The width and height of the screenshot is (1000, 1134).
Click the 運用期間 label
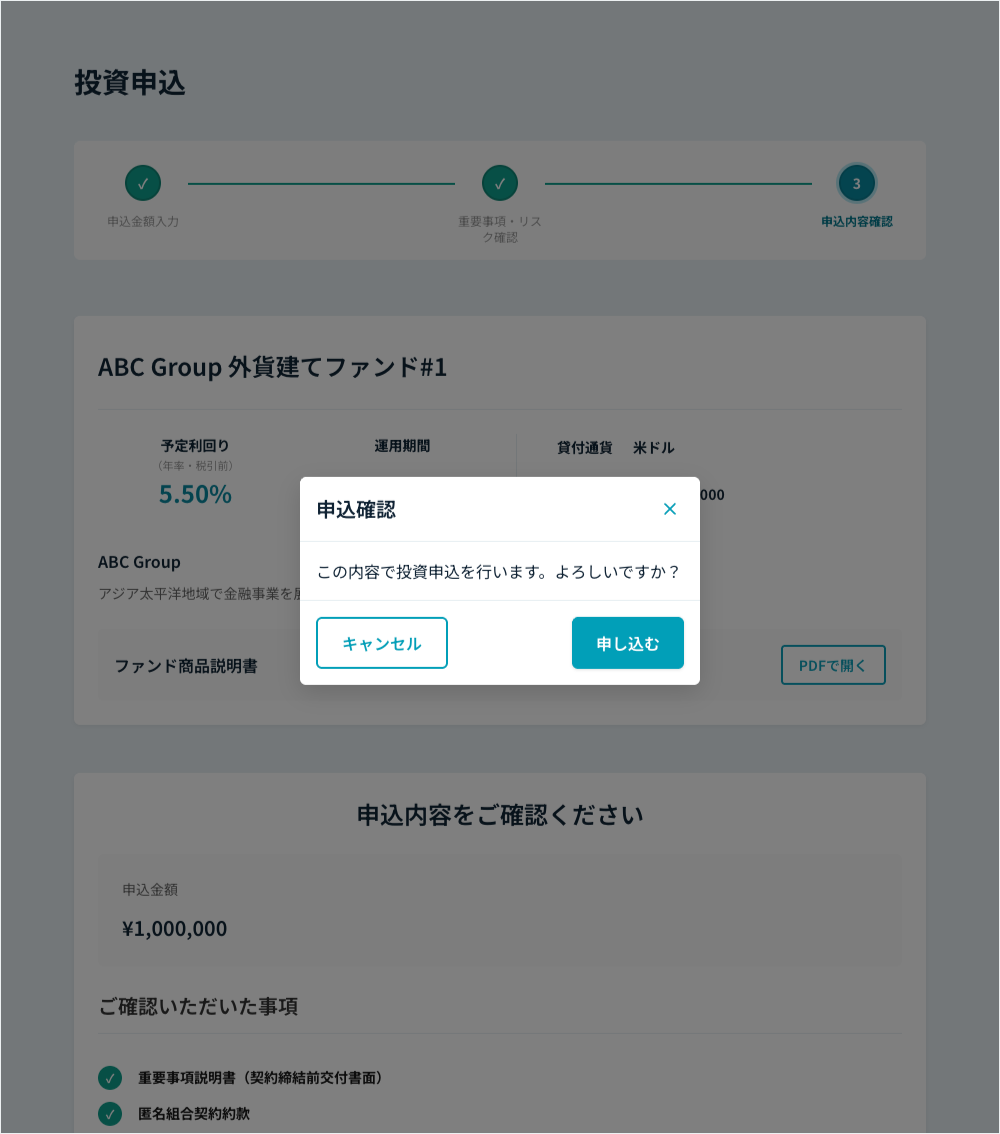point(402,446)
